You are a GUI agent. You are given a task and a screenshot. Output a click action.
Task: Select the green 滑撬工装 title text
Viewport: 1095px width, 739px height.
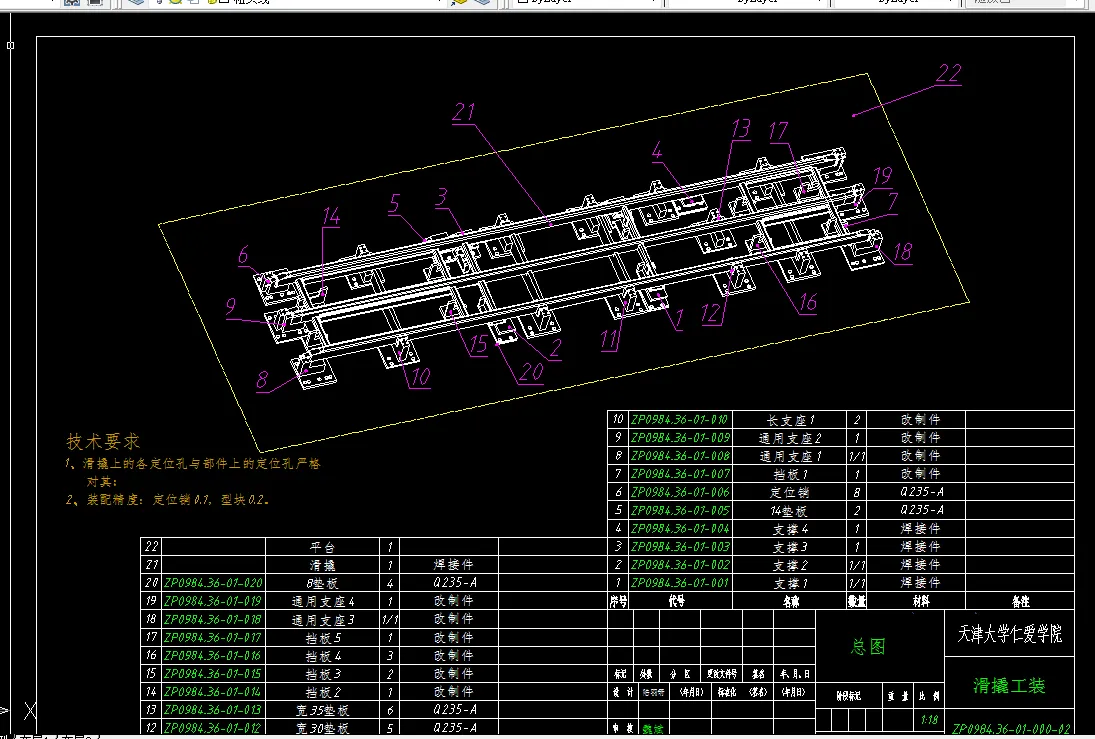click(1009, 685)
